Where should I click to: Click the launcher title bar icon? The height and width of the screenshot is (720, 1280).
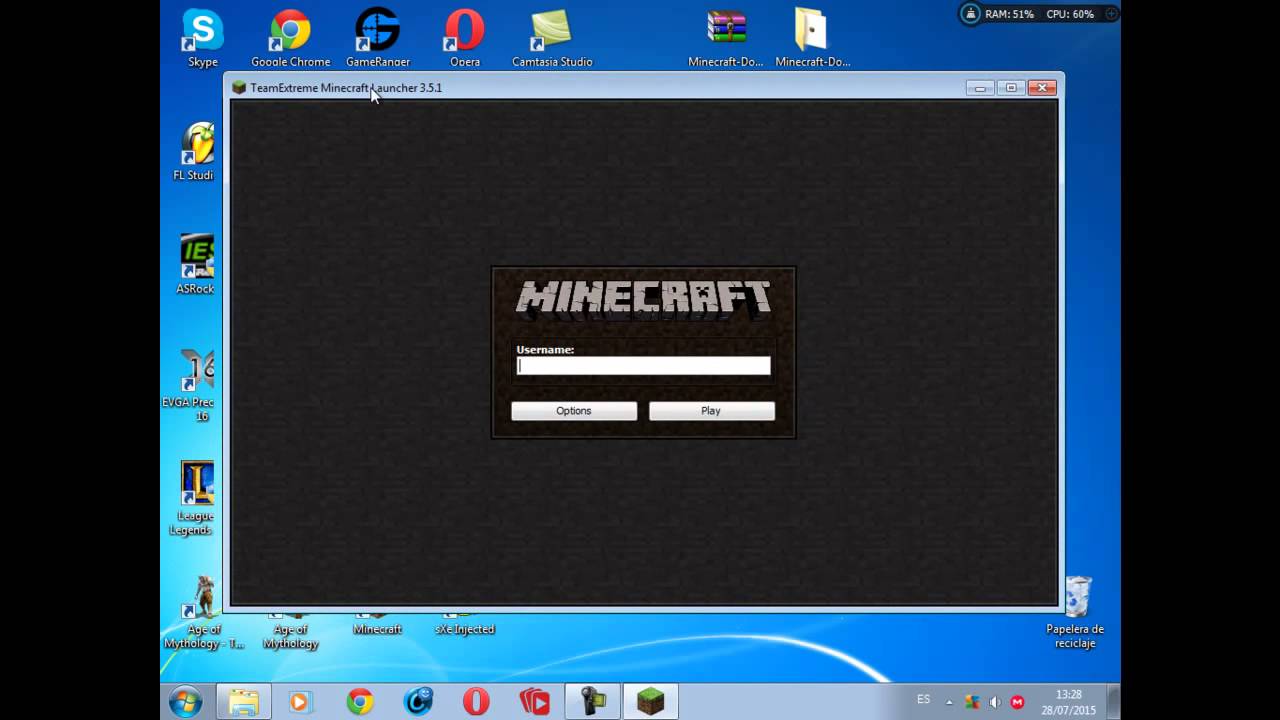(x=239, y=88)
